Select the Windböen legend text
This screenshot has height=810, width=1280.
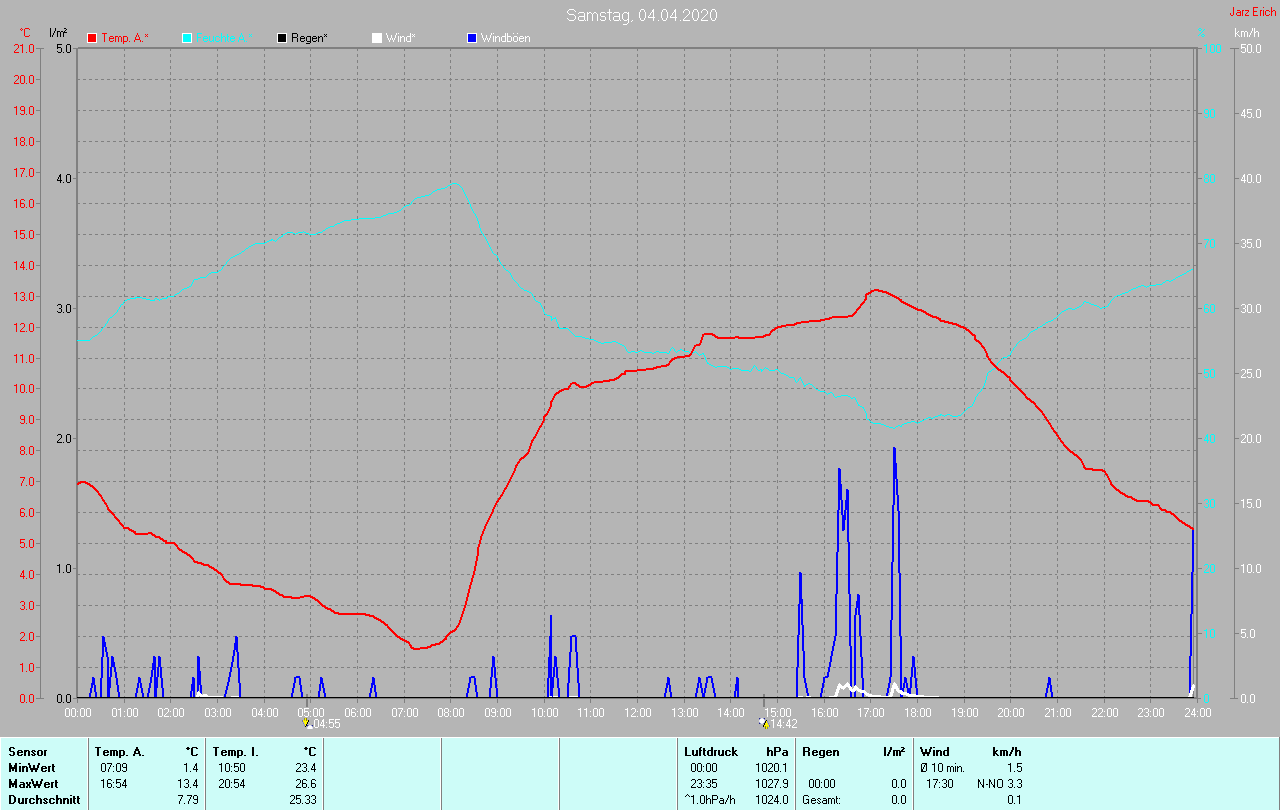pos(505,38)
